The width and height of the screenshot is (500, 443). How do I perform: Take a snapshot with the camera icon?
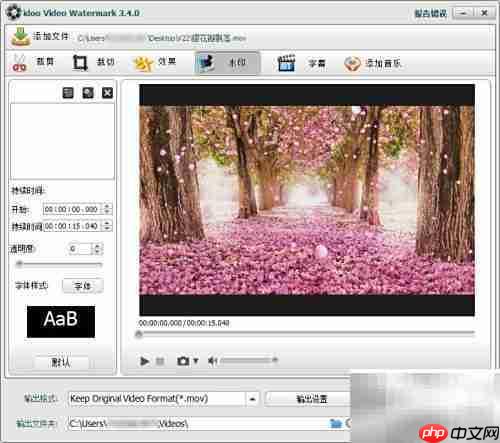tap(183, 361)
